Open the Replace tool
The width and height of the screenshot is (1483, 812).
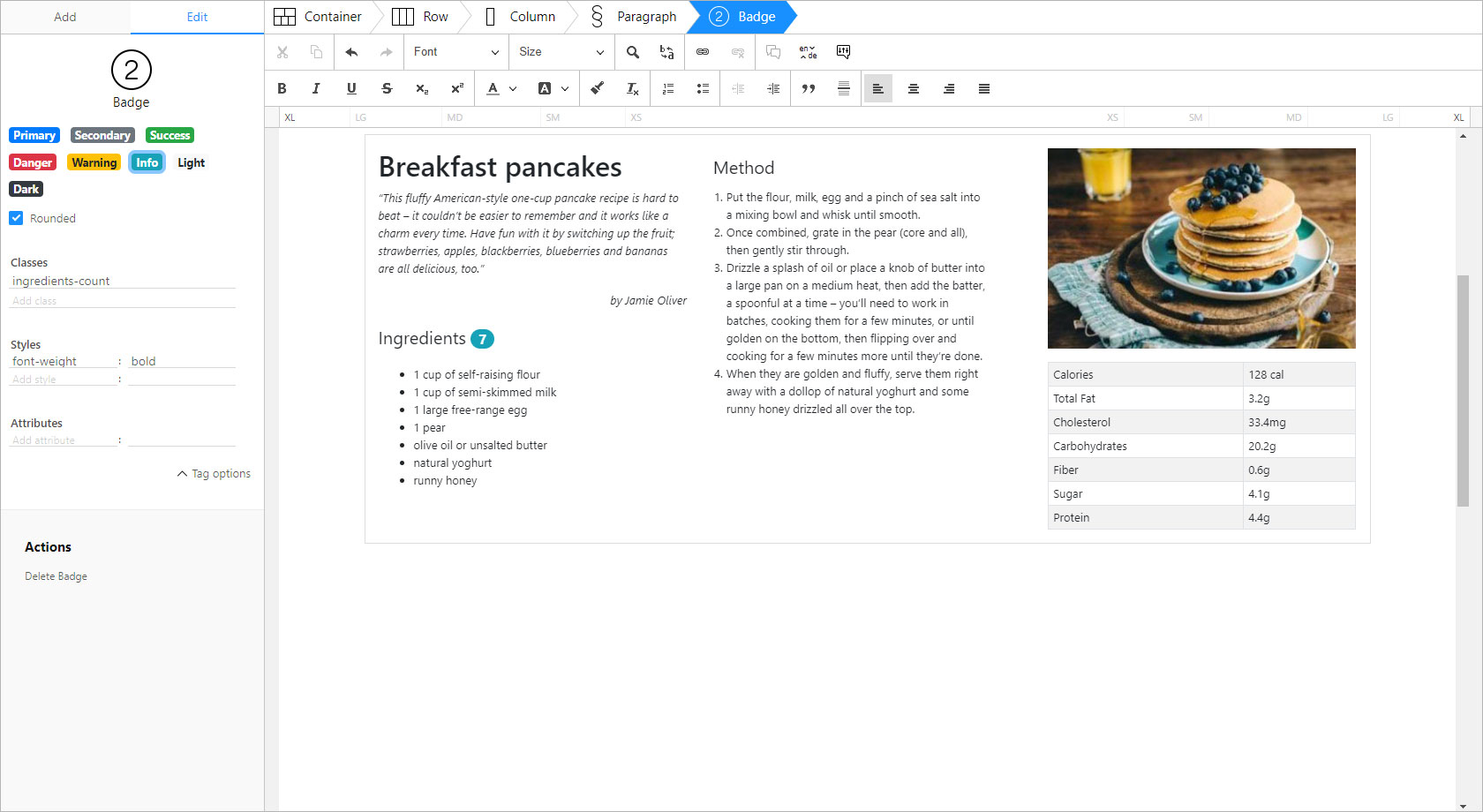[x=667, y=52]
